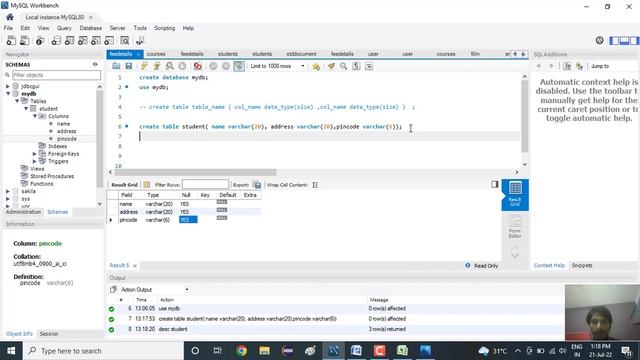The height and width of the screenshot is (360, 640).
Task: Toggle the left sidebar panel visibility button
Action: click(614, 40)
